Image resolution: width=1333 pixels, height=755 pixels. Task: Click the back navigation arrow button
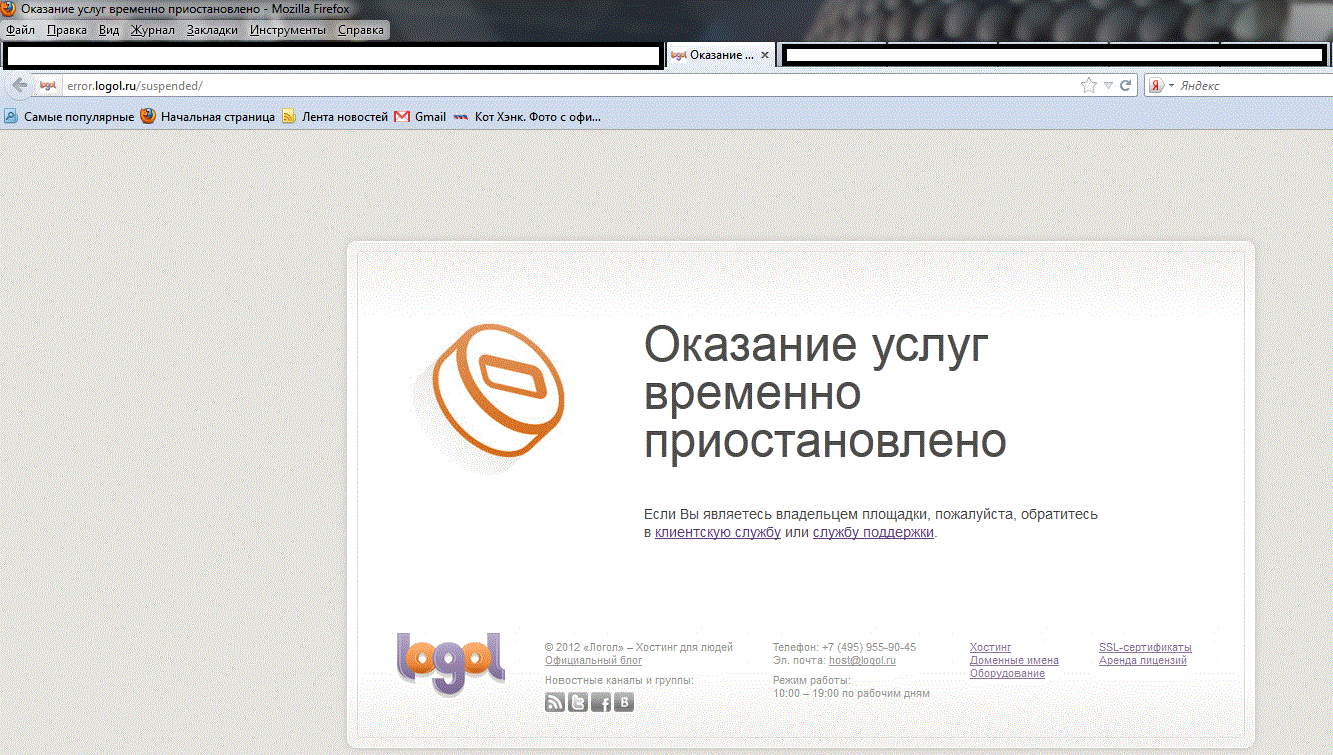tap(19, 86)
